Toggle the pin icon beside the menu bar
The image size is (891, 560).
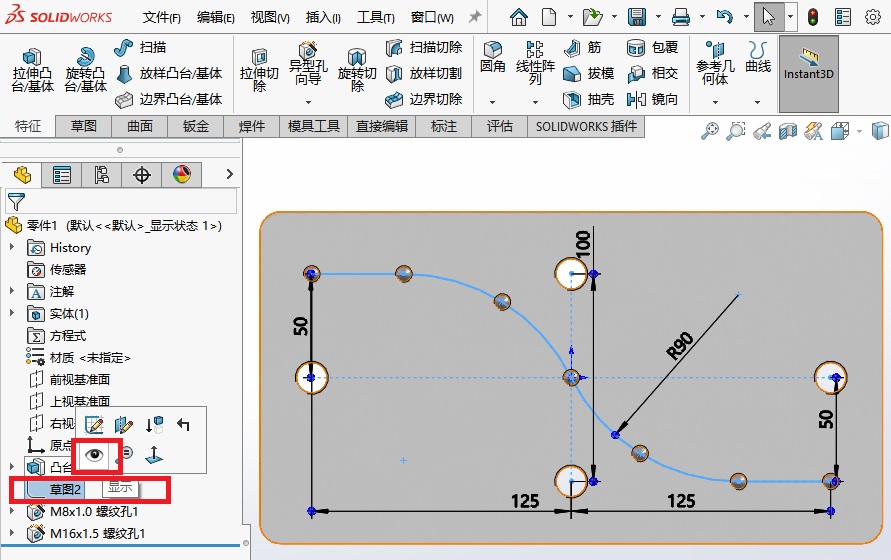(474, 17)
